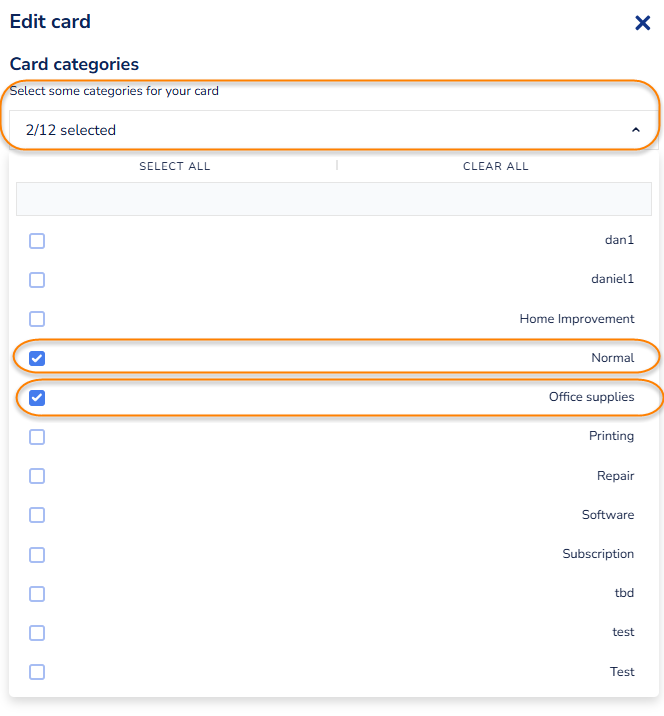Enable the Home Improvement checkbox
Viewport: 664px width, 716px height.
pyautogui.click(x=37, y=319)
